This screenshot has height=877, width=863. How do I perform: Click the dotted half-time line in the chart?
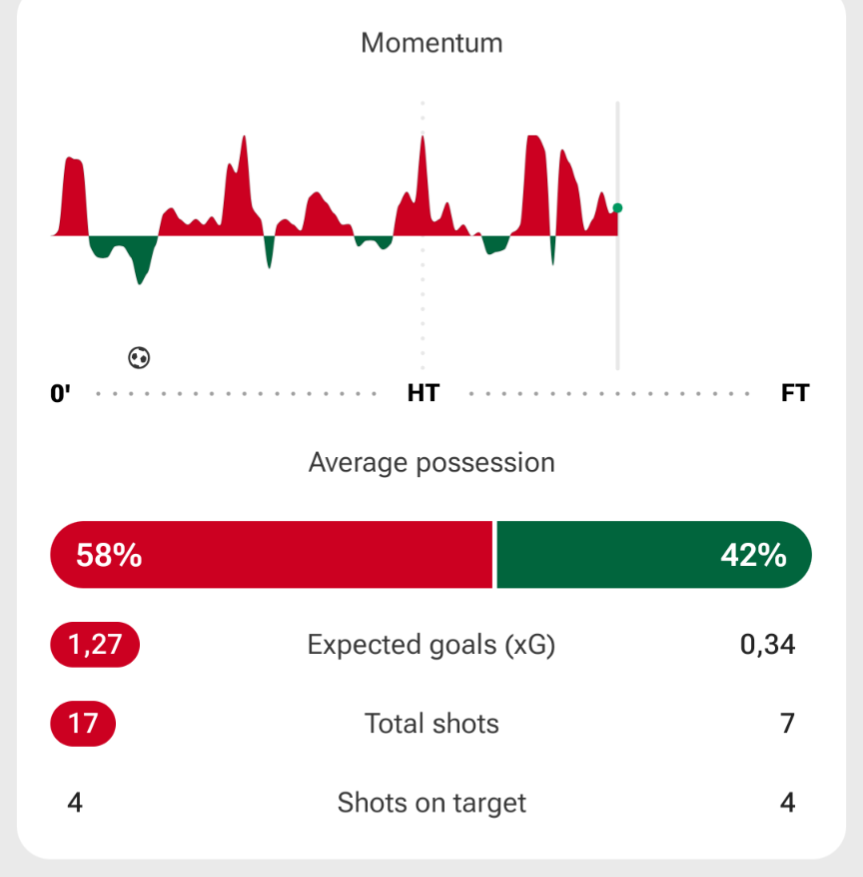pyautogui.click(x=423, y=310)
